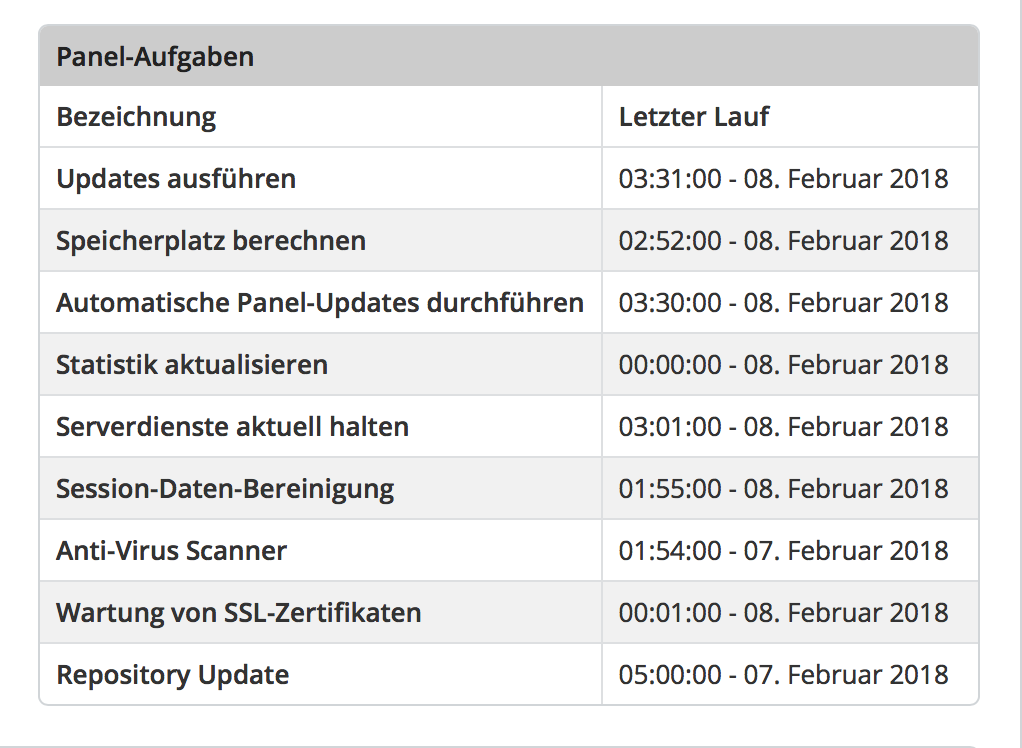This screenshot has width=1022, height=748.
Task: Select the Session-Daten-Bereinigung task name
Action: pos(225,489)
